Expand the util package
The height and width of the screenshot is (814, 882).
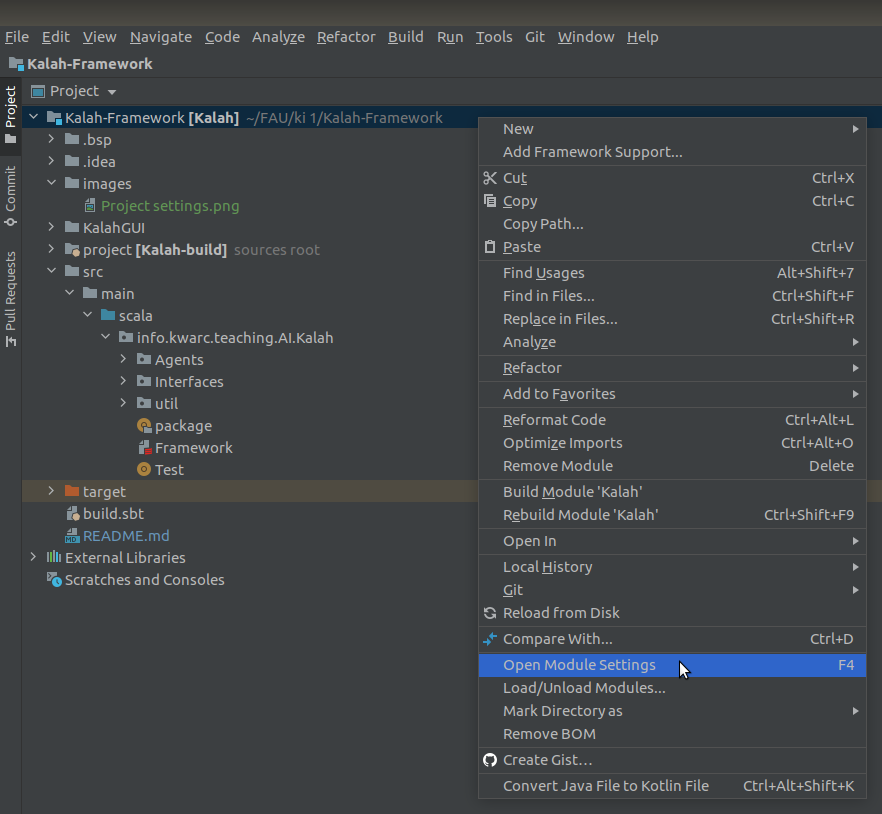click(x=123, y=403)
